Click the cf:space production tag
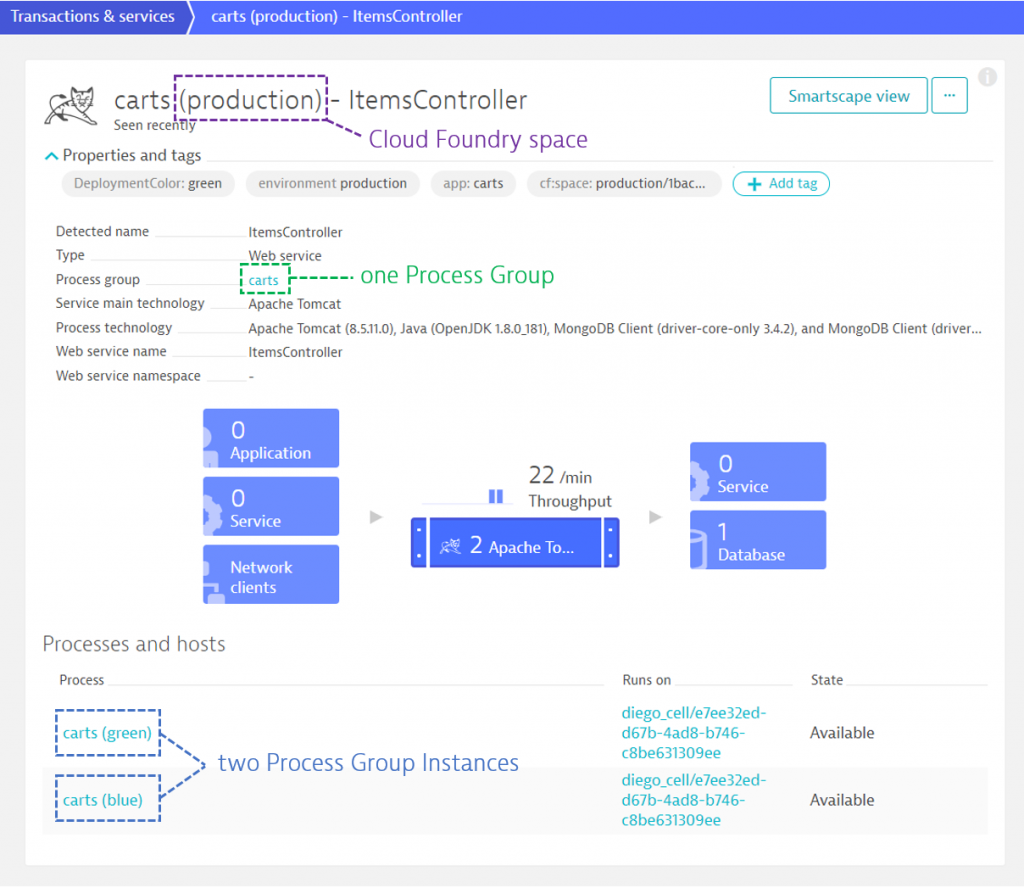The image size is (1024, 888). (623, 184)
